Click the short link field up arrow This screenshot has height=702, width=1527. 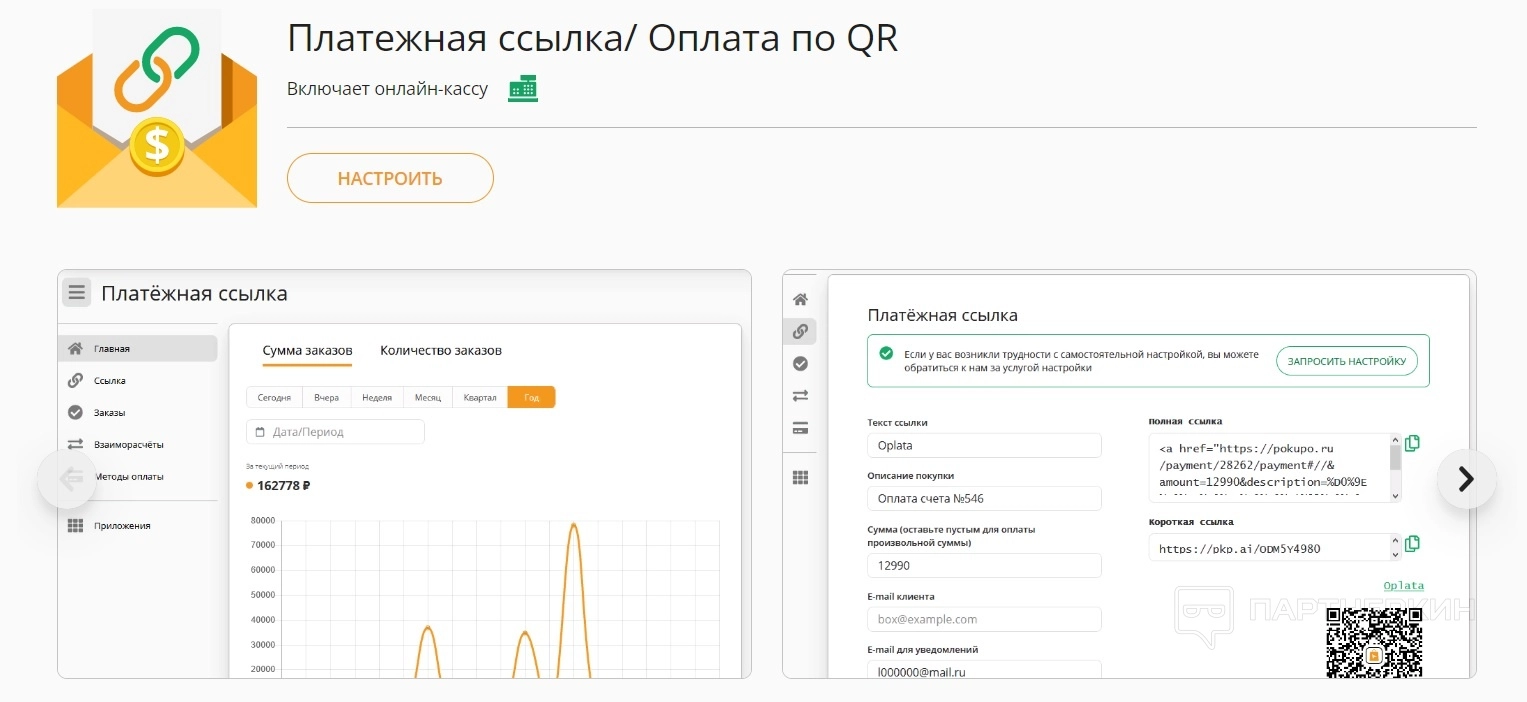click(1396, 541)
